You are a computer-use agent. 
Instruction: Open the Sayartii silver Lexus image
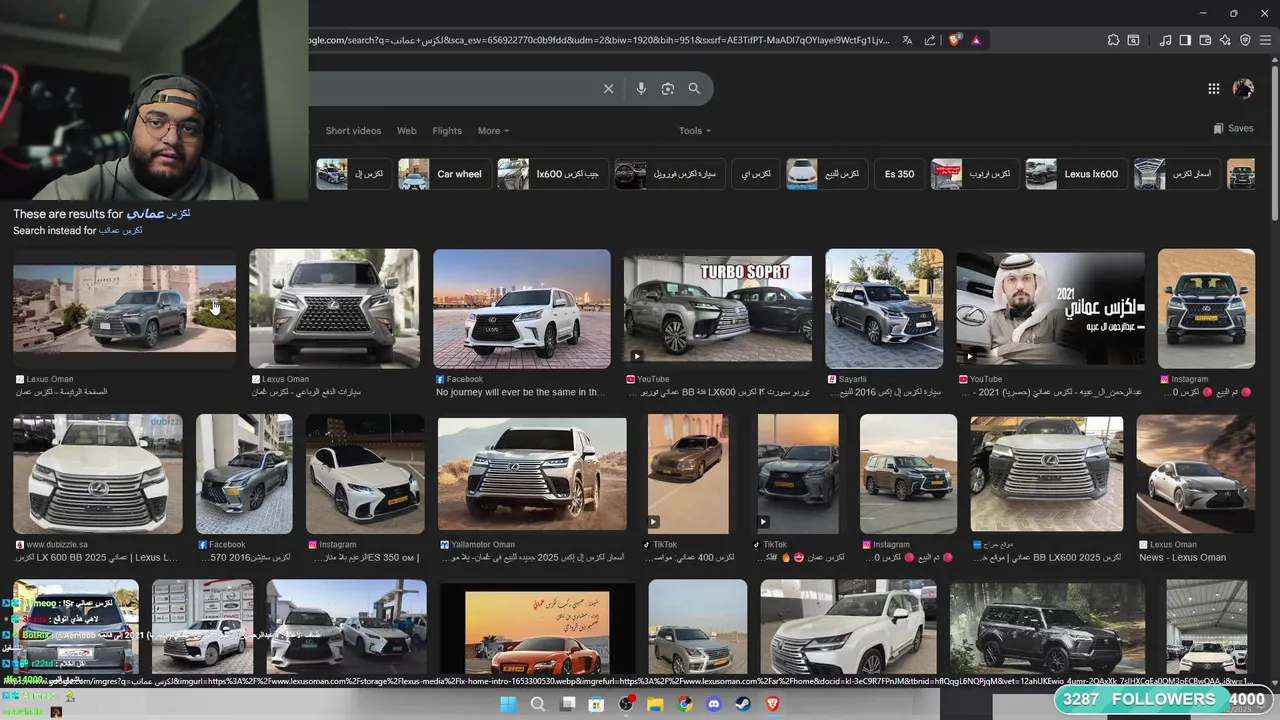[x=884, y=309]
